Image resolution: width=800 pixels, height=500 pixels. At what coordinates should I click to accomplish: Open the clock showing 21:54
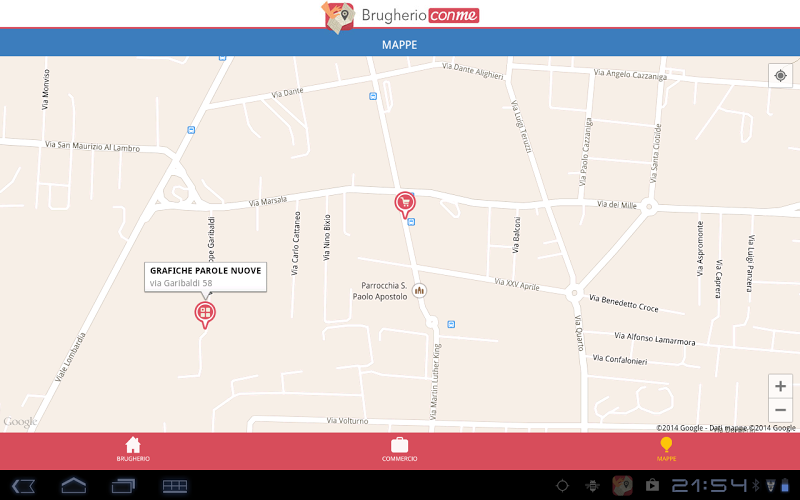coord(710,486)
